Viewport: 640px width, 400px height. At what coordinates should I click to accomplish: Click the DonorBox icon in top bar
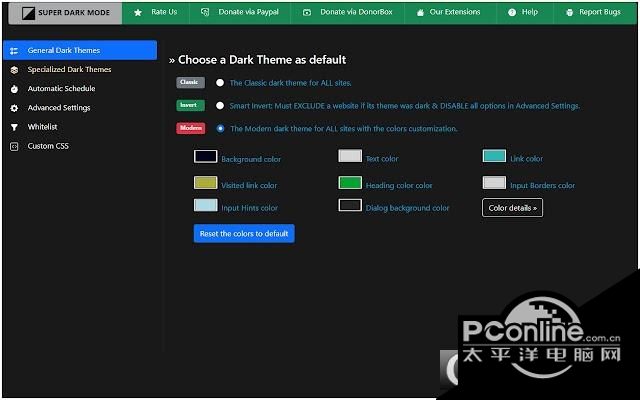tap(307, 13)
